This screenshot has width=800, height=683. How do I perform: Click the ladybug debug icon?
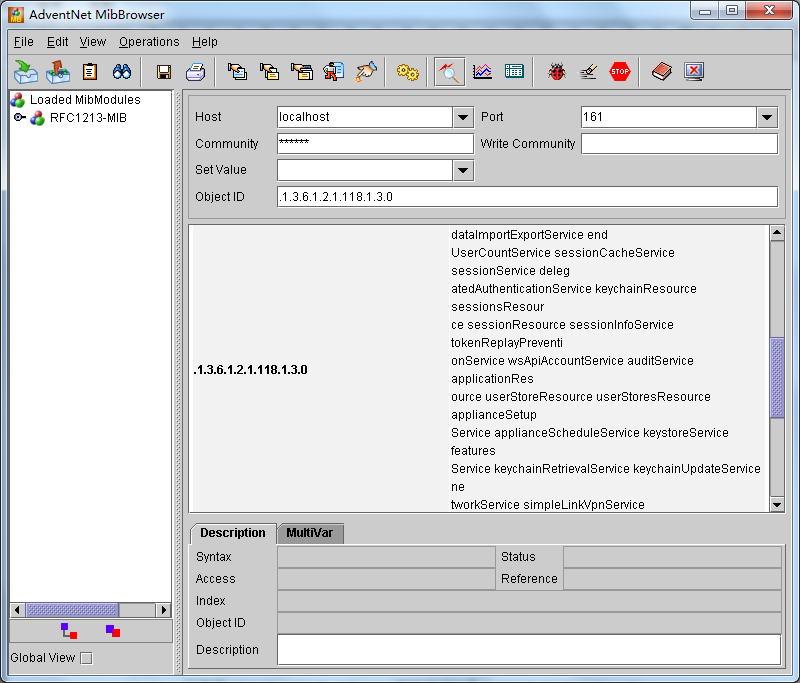(x=557, y=71)
